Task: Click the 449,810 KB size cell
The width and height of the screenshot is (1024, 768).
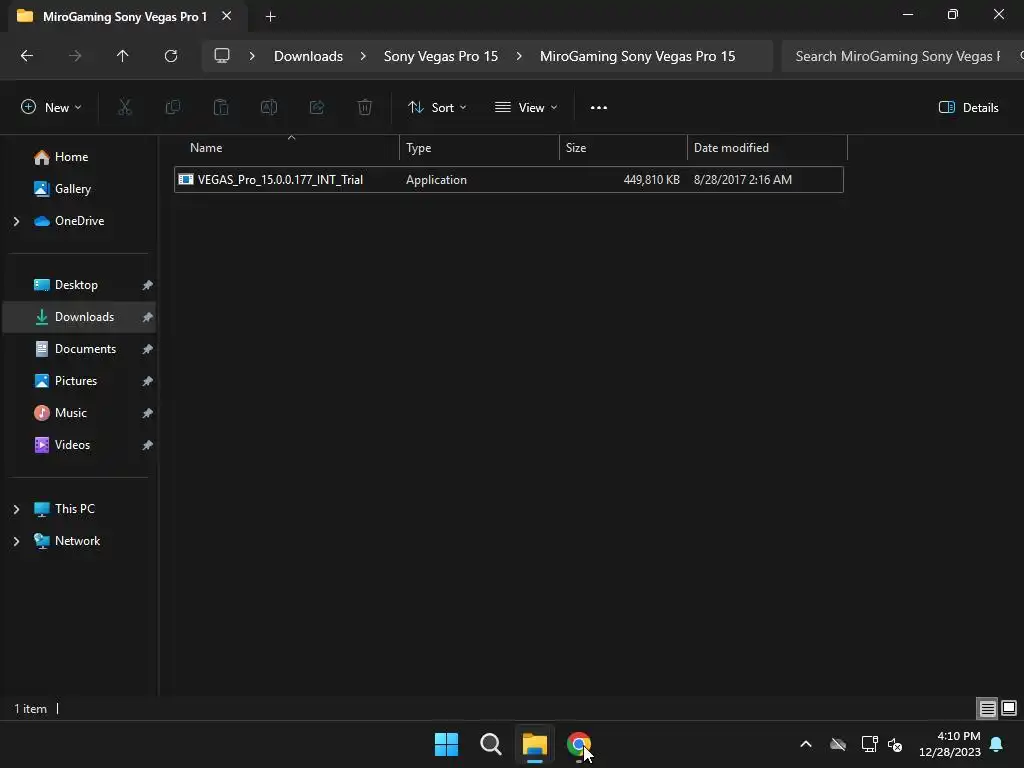Action: 651,180
